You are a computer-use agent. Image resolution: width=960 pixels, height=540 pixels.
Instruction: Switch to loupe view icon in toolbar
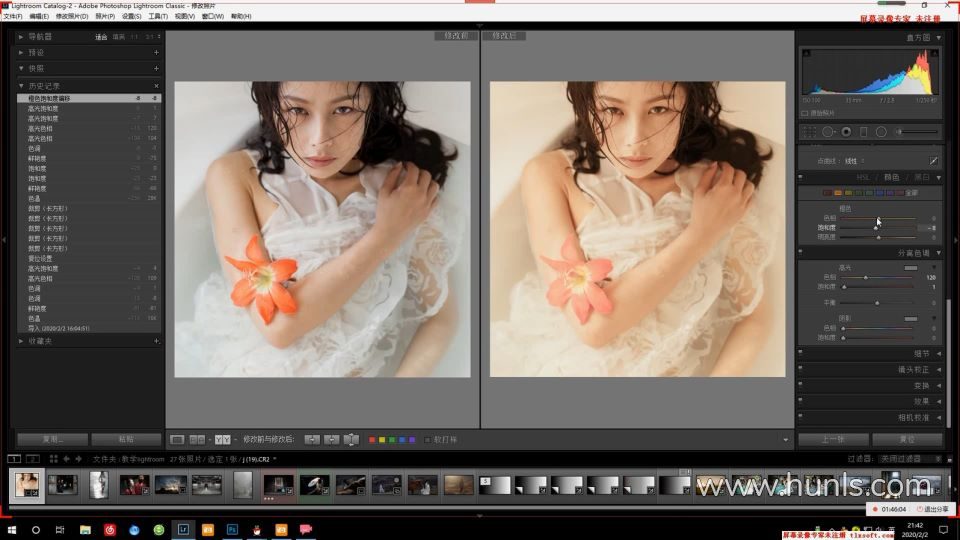click(177, 440)
